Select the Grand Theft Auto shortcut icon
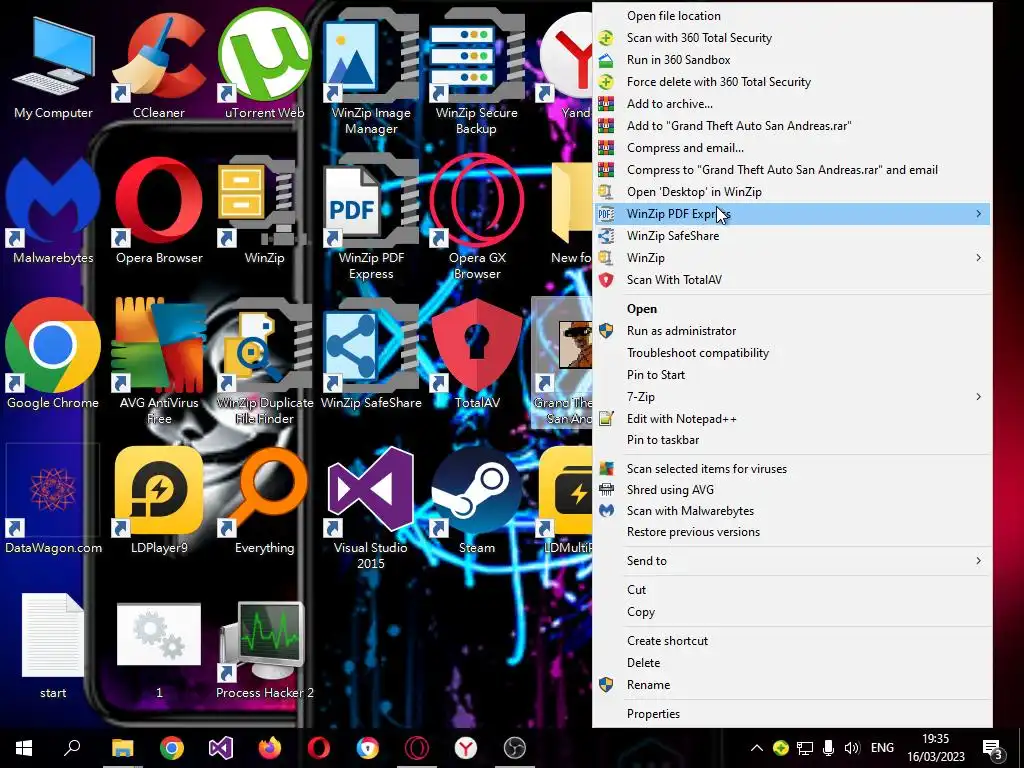1024x768 pixels. 563,363
